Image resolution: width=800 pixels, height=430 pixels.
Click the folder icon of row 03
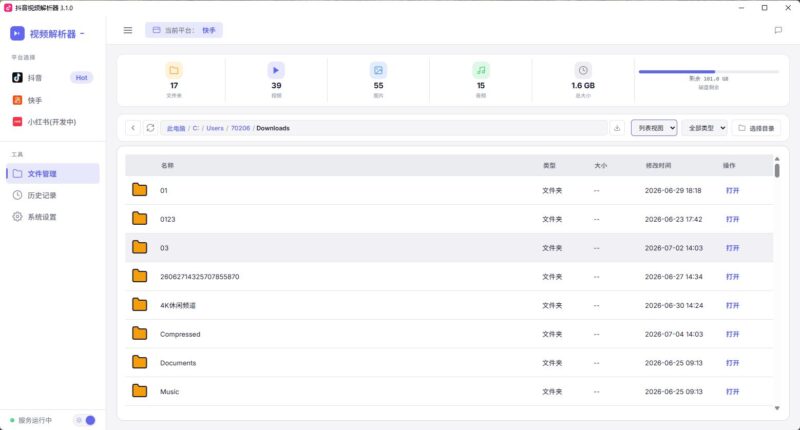coord(139,247)
